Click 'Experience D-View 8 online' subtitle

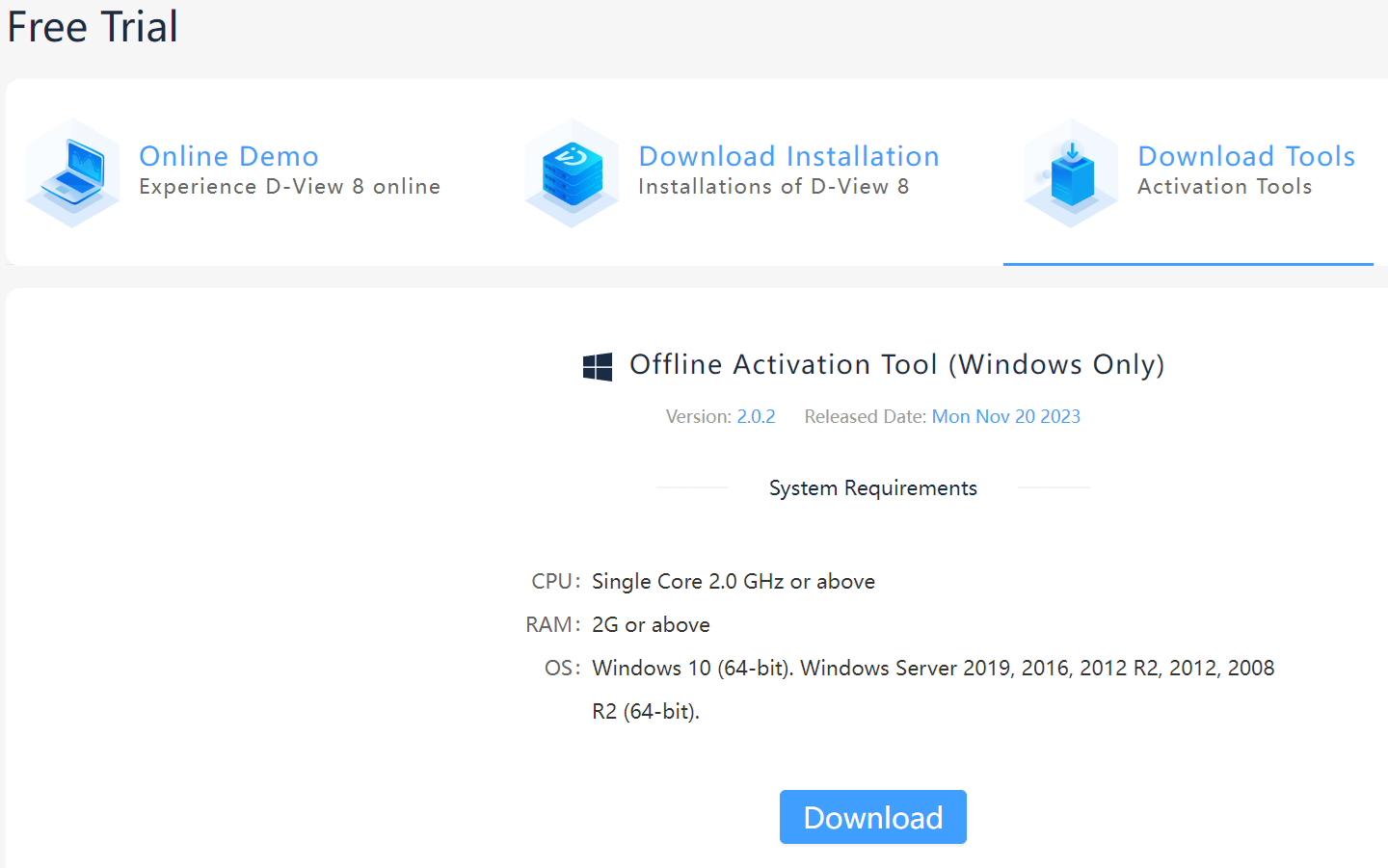290,187
